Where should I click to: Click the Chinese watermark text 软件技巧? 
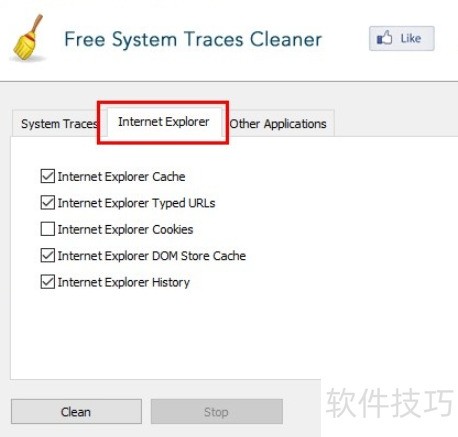click(390, 403)
